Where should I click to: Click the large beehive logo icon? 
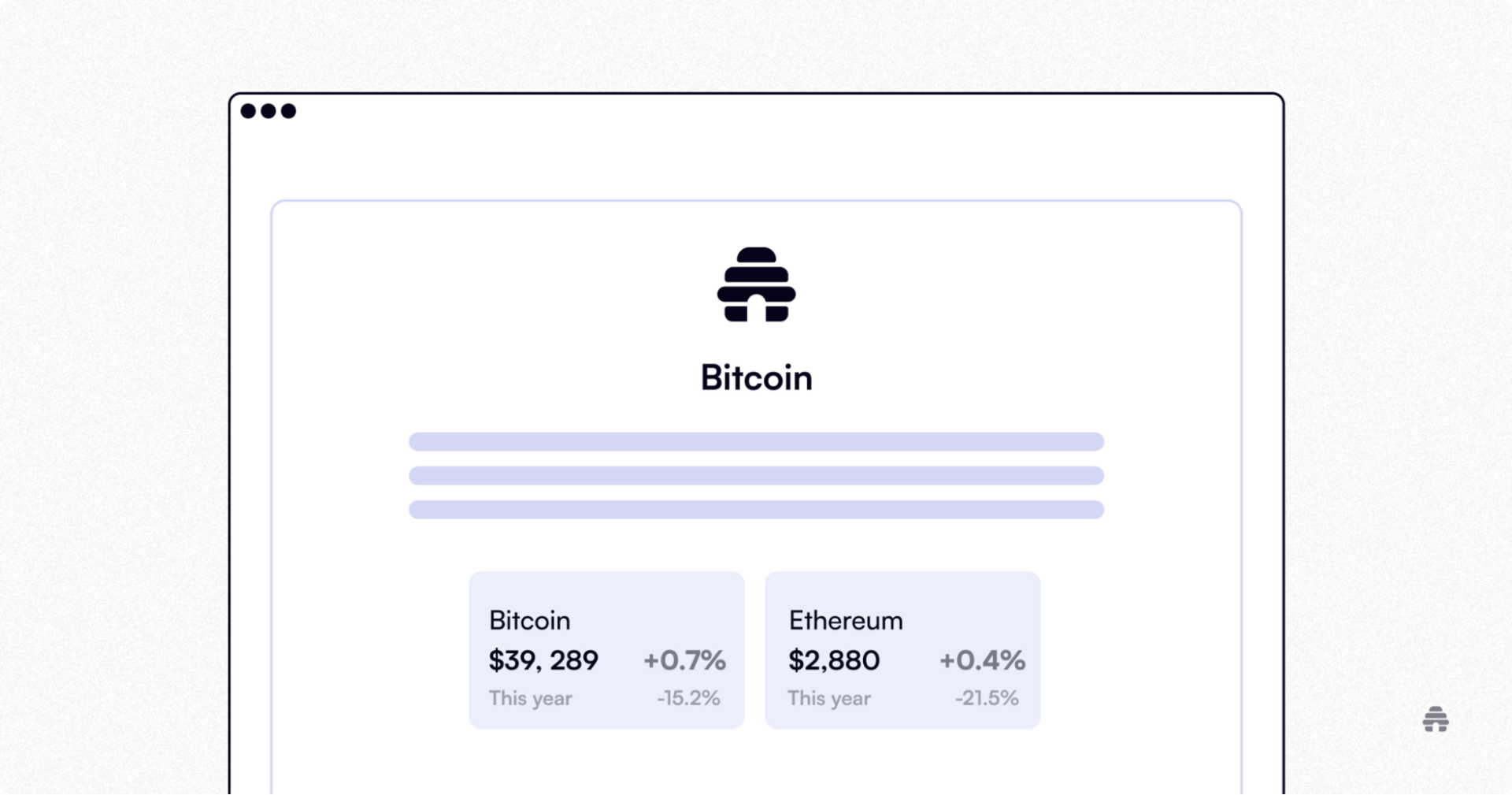(756, 284)
